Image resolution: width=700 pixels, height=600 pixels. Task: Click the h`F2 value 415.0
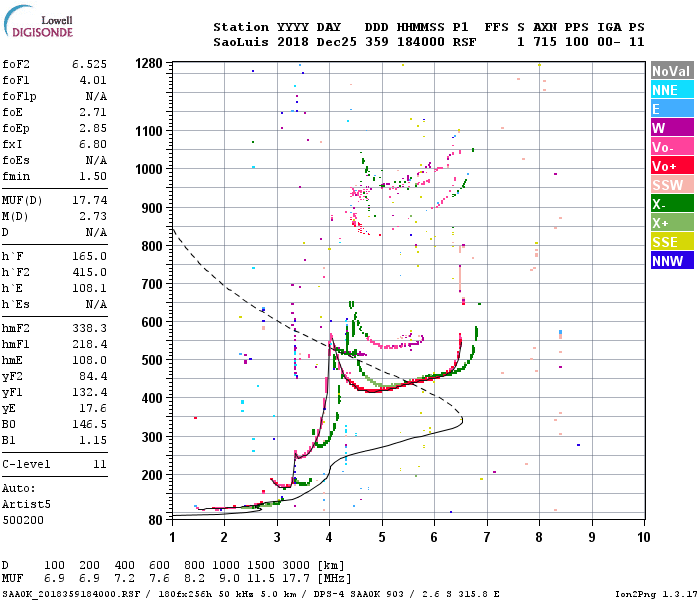coord(90,272)
